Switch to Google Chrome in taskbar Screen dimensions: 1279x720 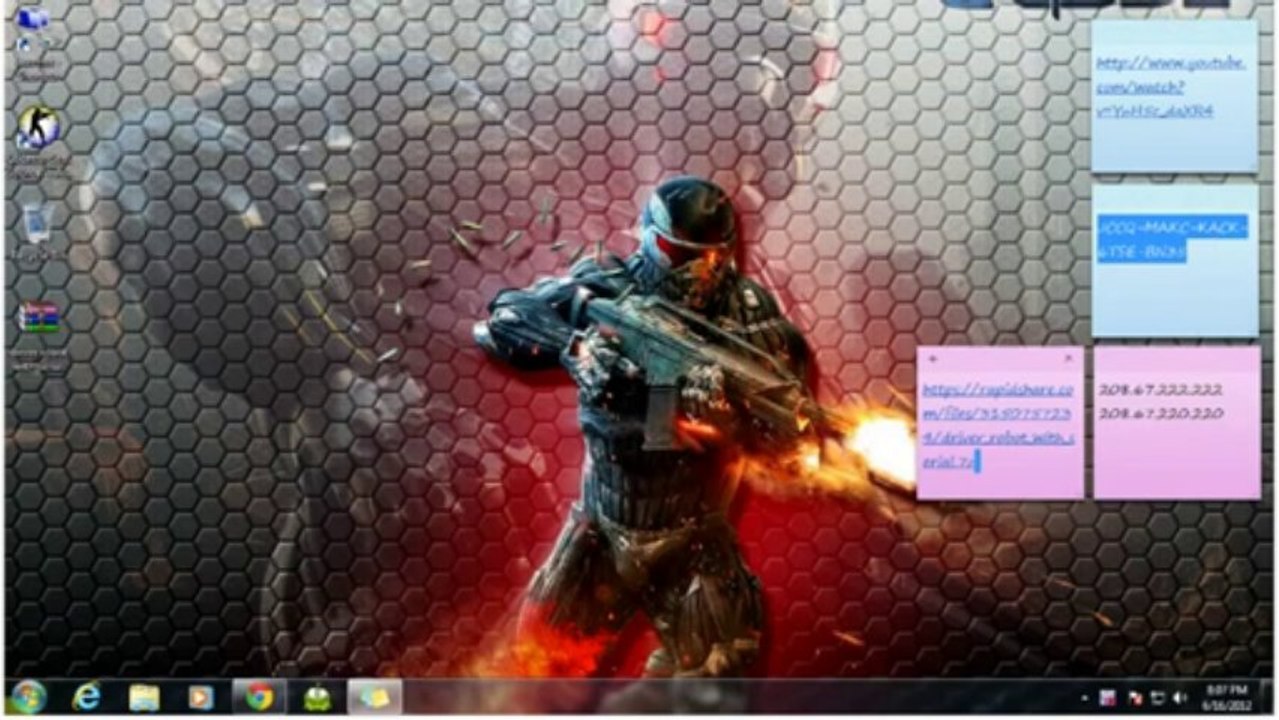(x=259, y=697)
